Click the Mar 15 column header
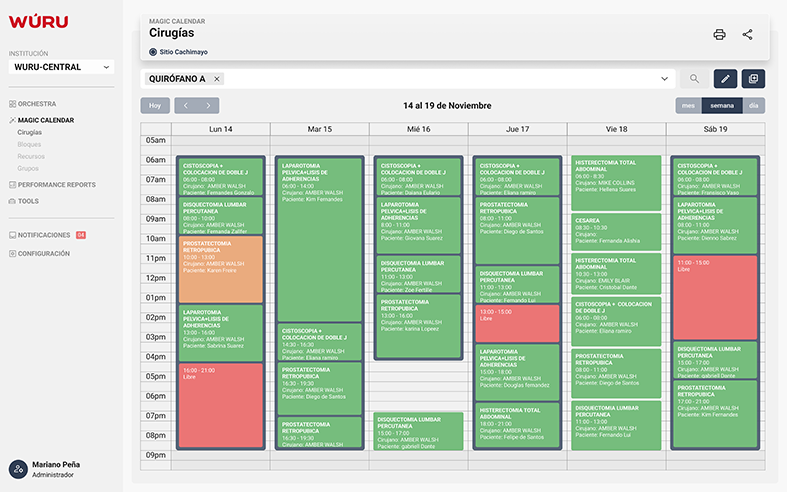This screenshot has width=787, height=492. click(x=320, y=129)
